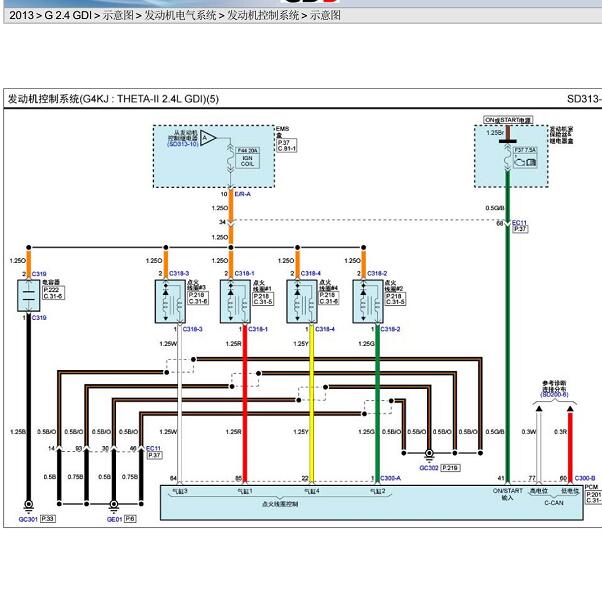Click the SD313 diagram code
This screenshot has height=595, width=602.
click(x=584, y=99)
